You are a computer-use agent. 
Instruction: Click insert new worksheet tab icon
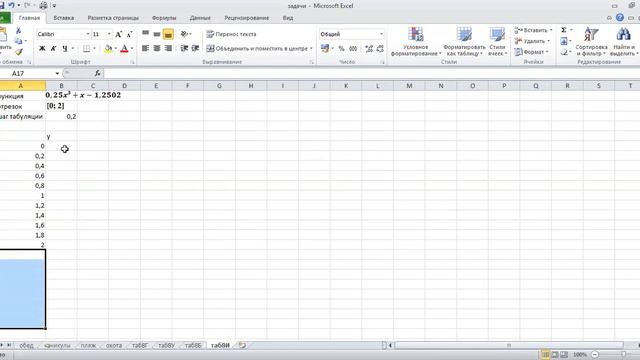pos(242,345)
